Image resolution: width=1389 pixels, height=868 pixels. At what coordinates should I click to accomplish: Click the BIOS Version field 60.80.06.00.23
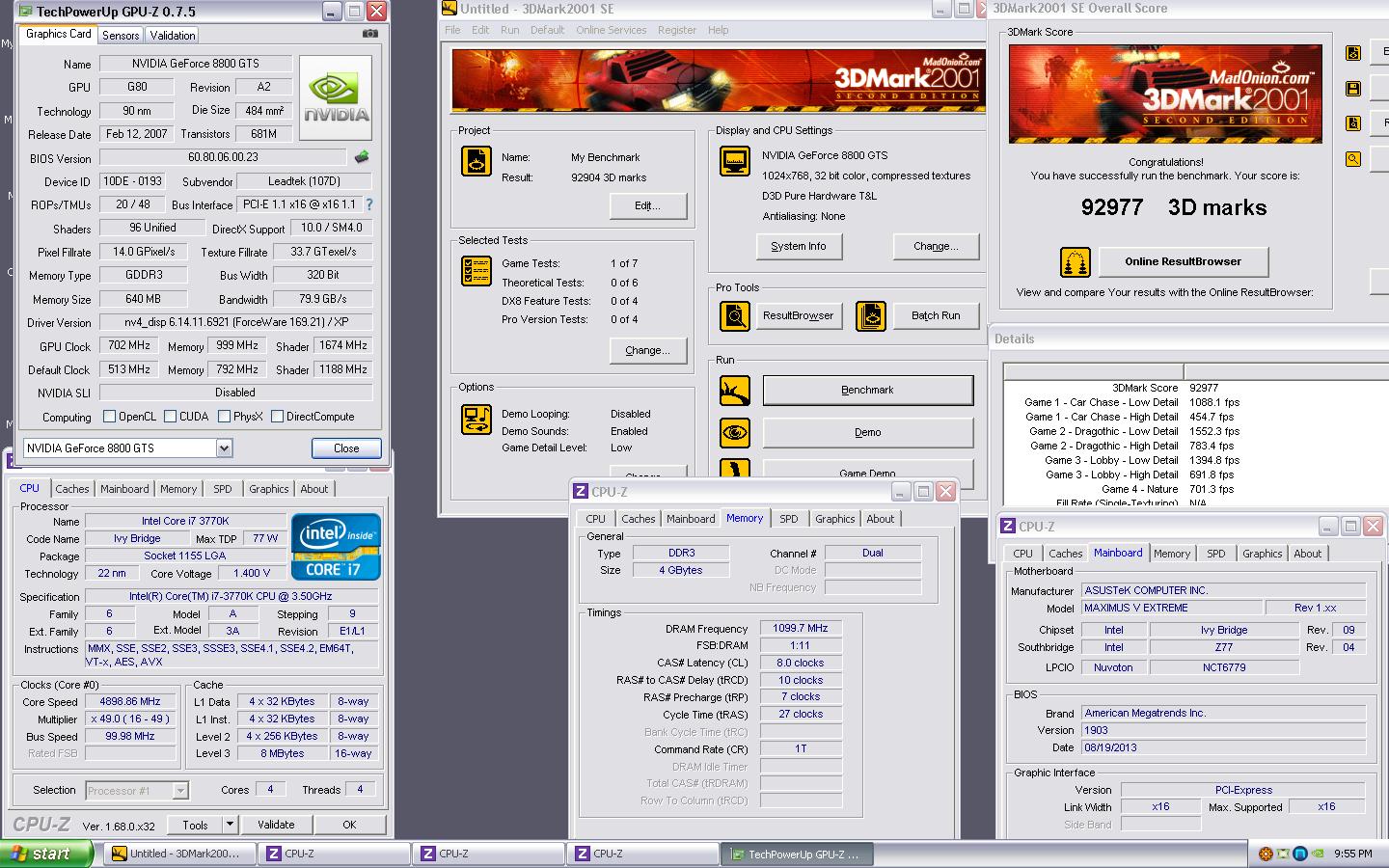(x=223, y=156)
